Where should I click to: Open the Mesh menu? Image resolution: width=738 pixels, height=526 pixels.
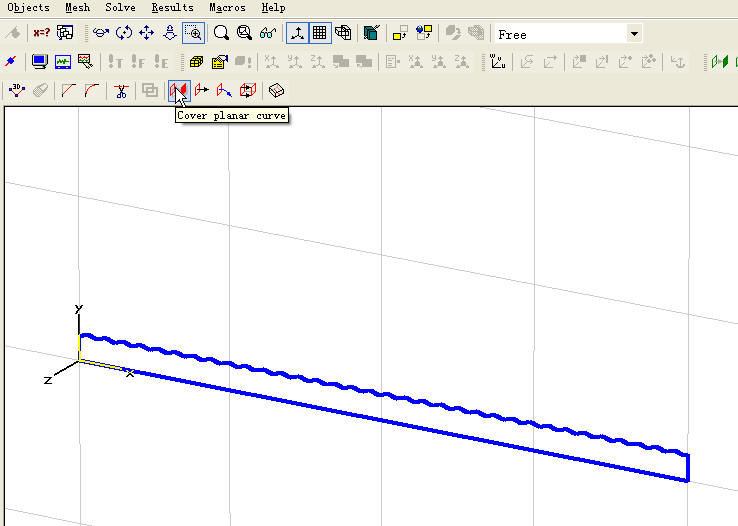click(77, 7)
